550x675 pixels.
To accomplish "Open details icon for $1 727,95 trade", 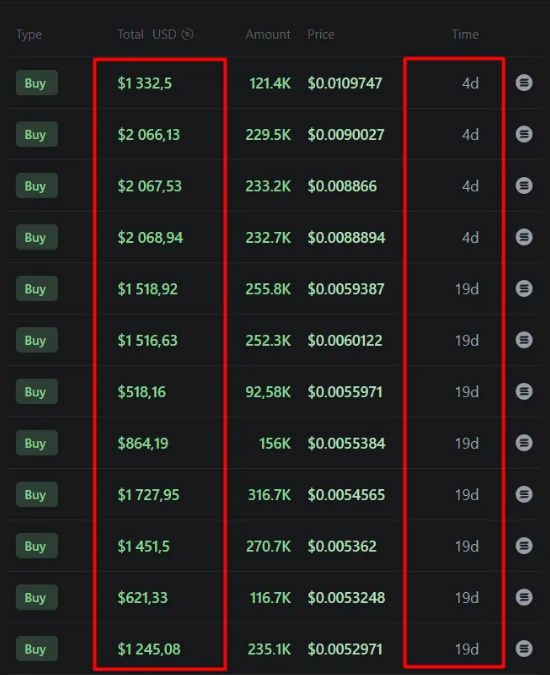I will click(x=524, y=494).
